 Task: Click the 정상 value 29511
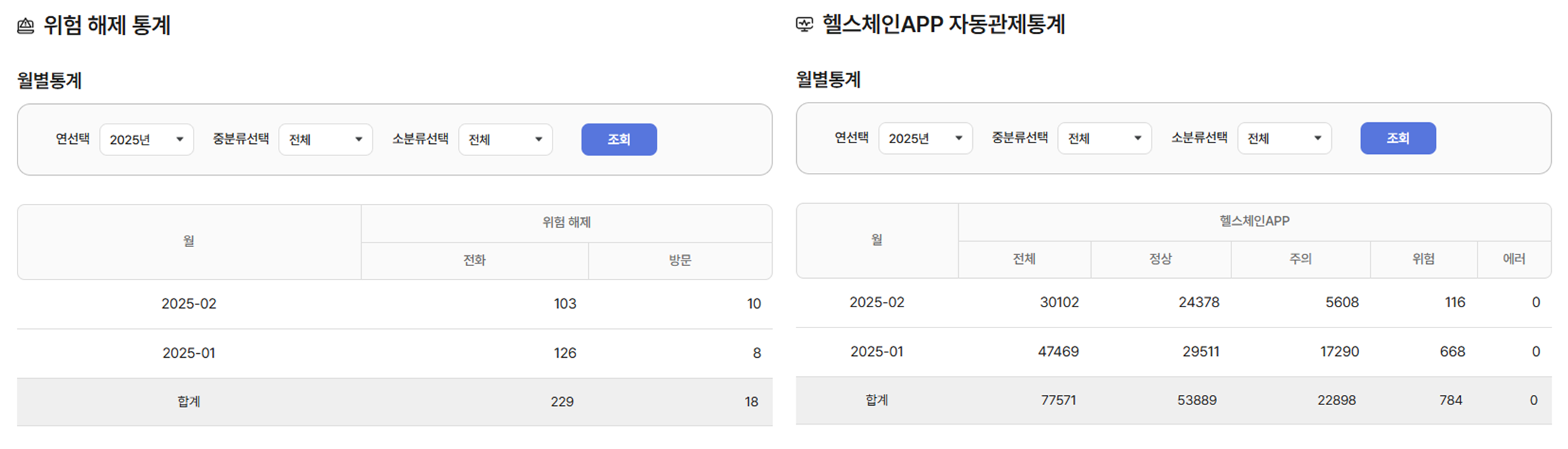pos(1201,352)
